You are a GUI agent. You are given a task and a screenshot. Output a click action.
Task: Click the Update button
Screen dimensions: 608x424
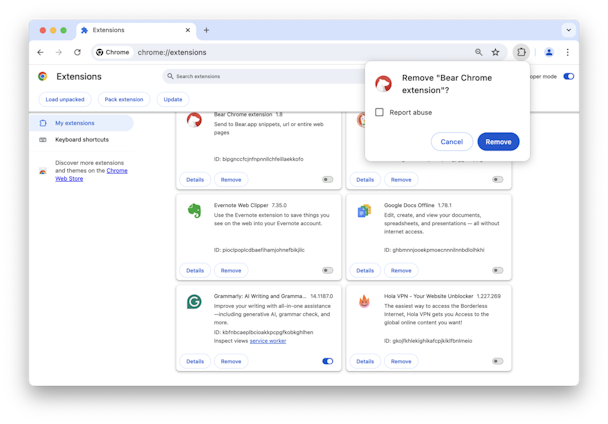173,99
